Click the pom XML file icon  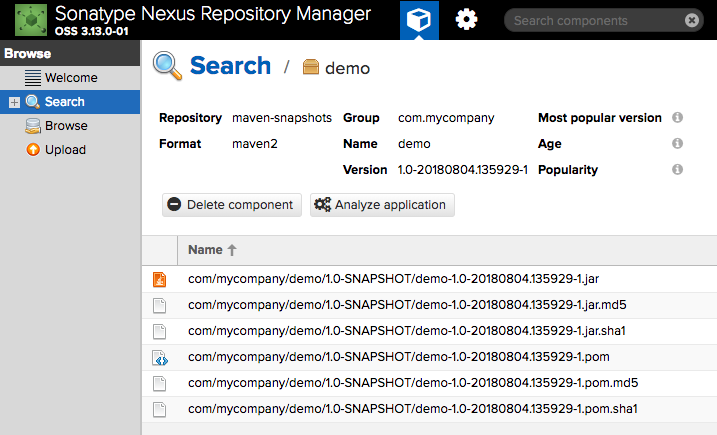click(x=160, y=358)
